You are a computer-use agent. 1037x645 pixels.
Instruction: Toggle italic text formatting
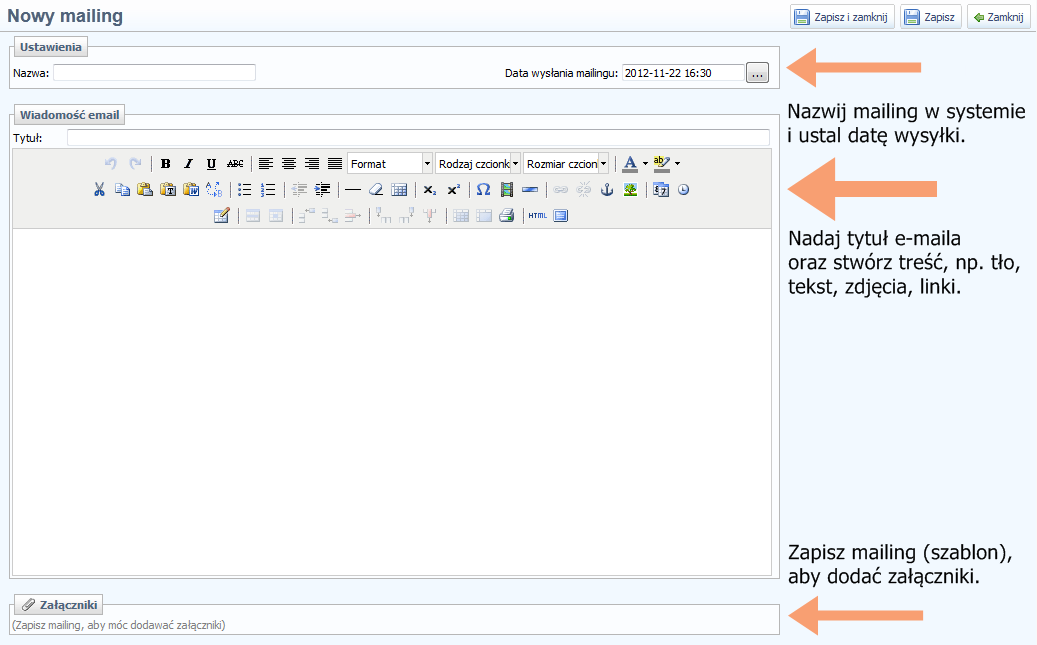point(188,164)
